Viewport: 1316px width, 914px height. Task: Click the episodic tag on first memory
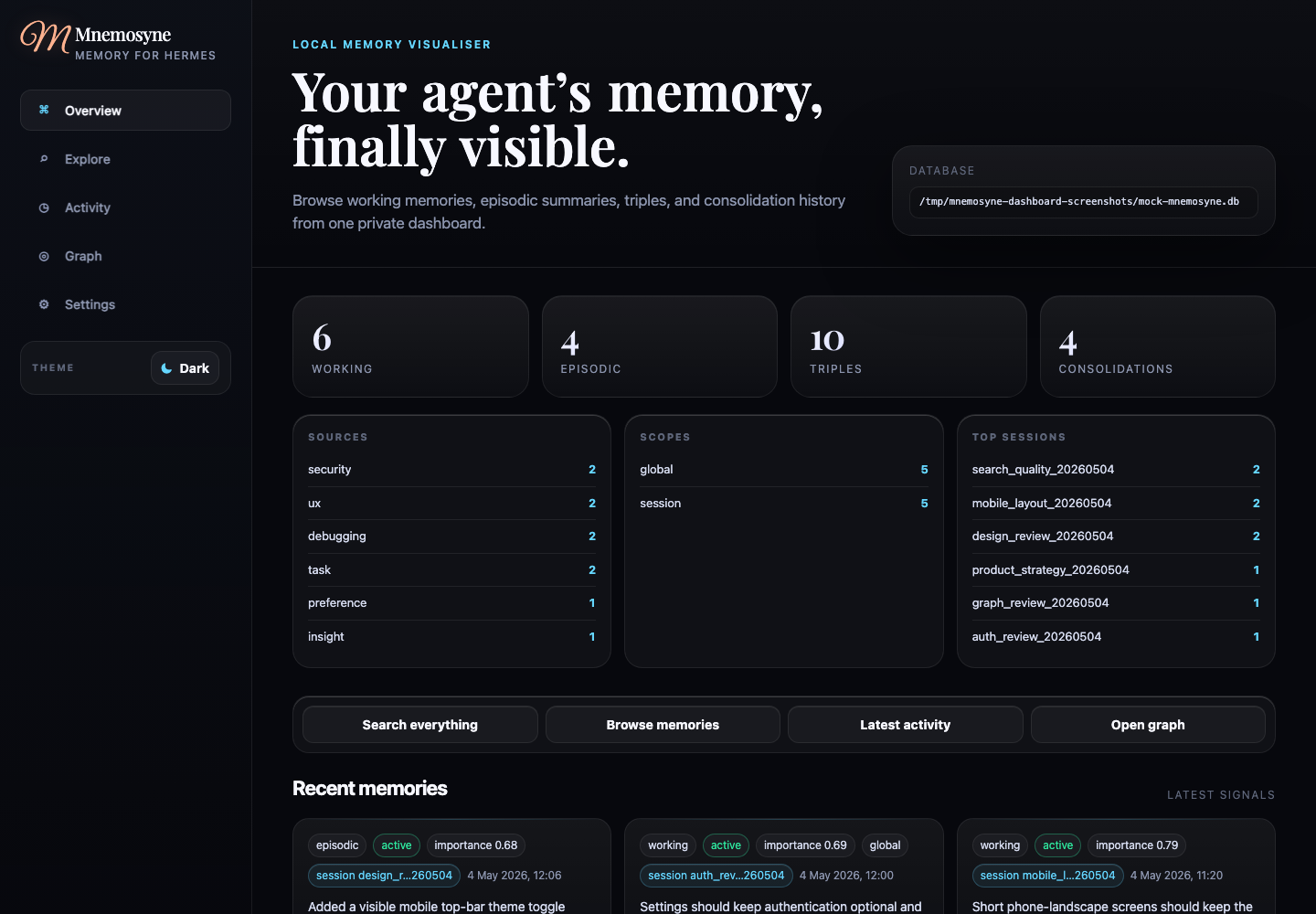click(x=337, y=845)
